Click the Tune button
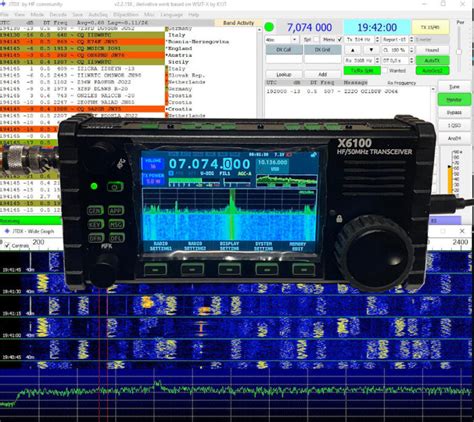Viewport: 474px width, 422px height. pos(454,87)
